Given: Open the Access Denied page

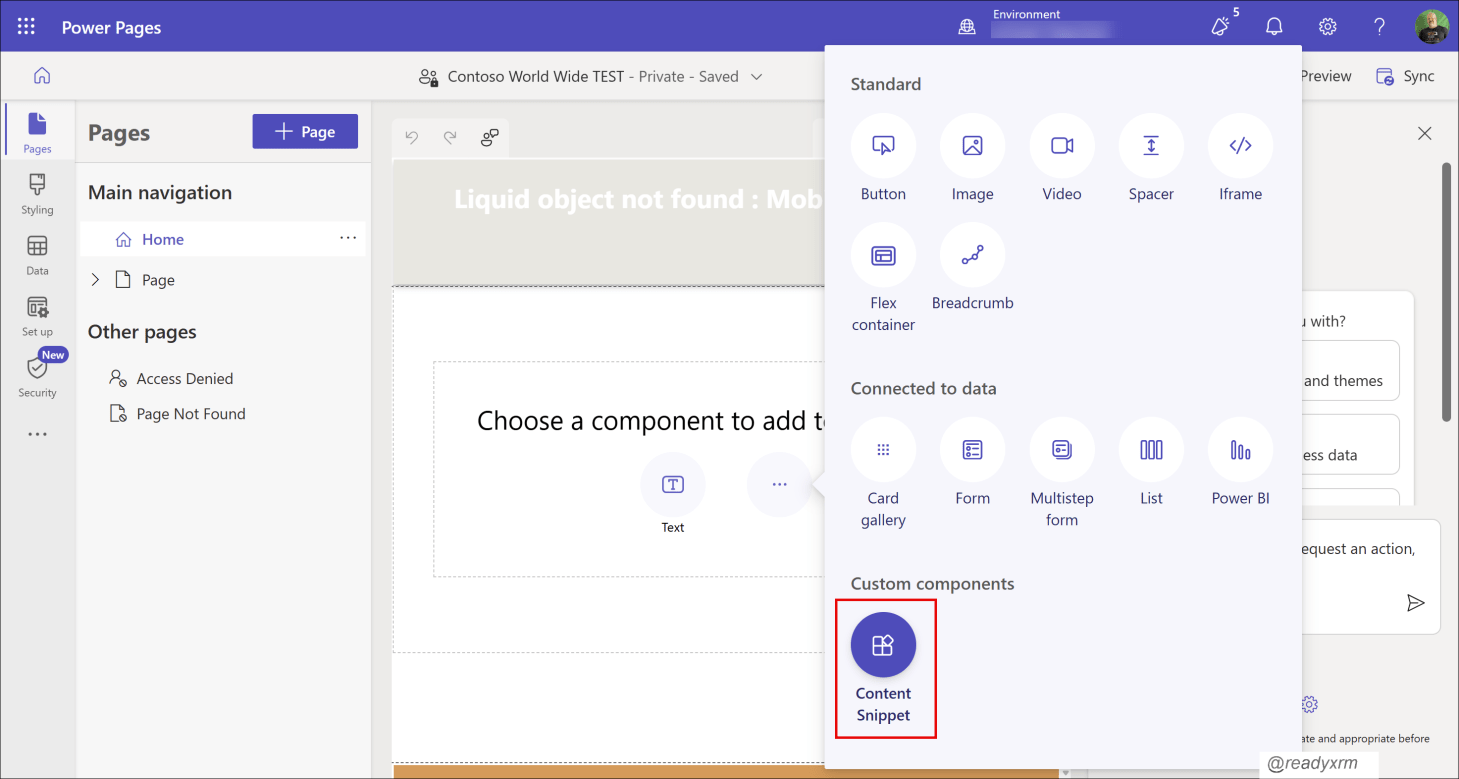Looking at the screenshot, I should (x=185, y=379).
